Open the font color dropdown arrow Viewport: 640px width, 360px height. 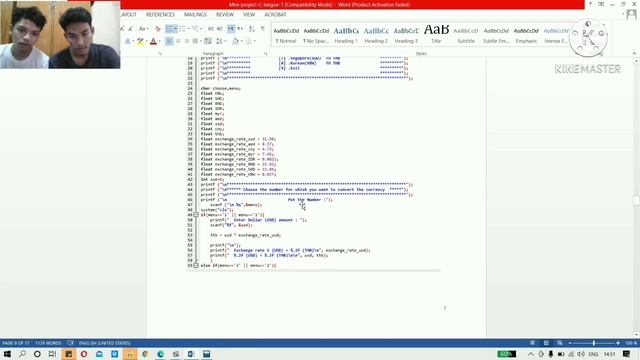tap(159, 41)
